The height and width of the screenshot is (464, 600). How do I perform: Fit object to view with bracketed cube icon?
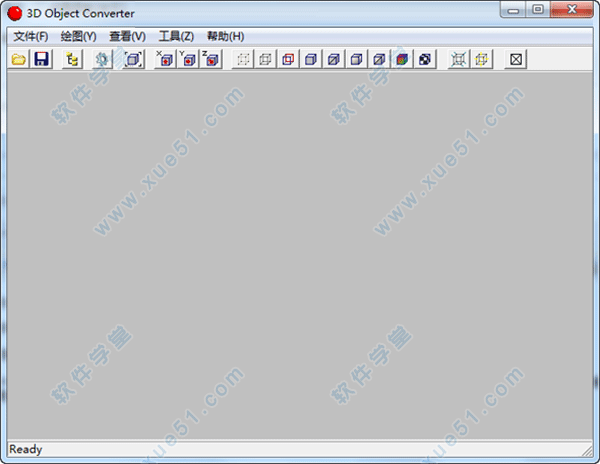(x=134, y=59)
